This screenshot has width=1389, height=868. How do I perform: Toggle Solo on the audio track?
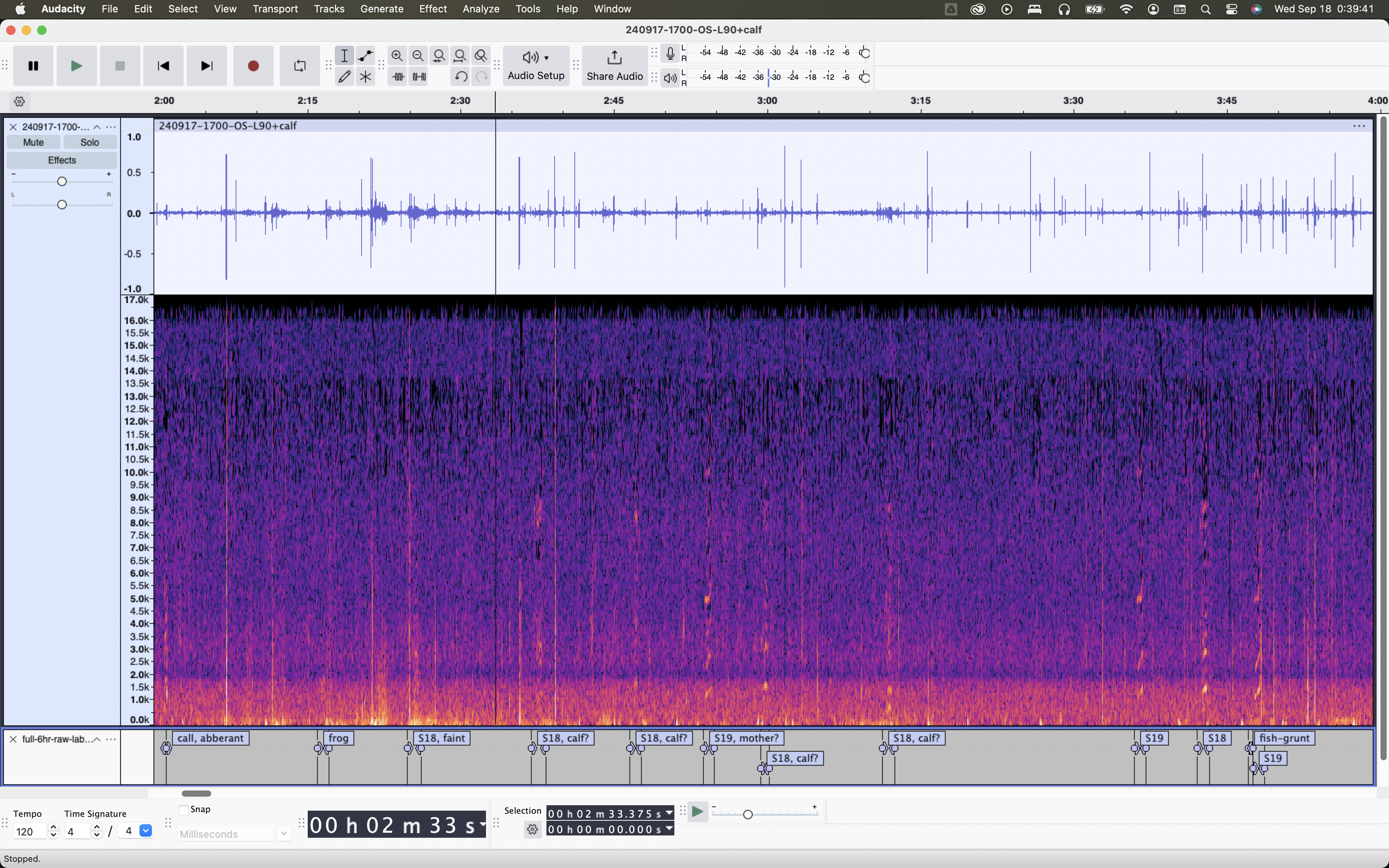(x=90, y=142)
